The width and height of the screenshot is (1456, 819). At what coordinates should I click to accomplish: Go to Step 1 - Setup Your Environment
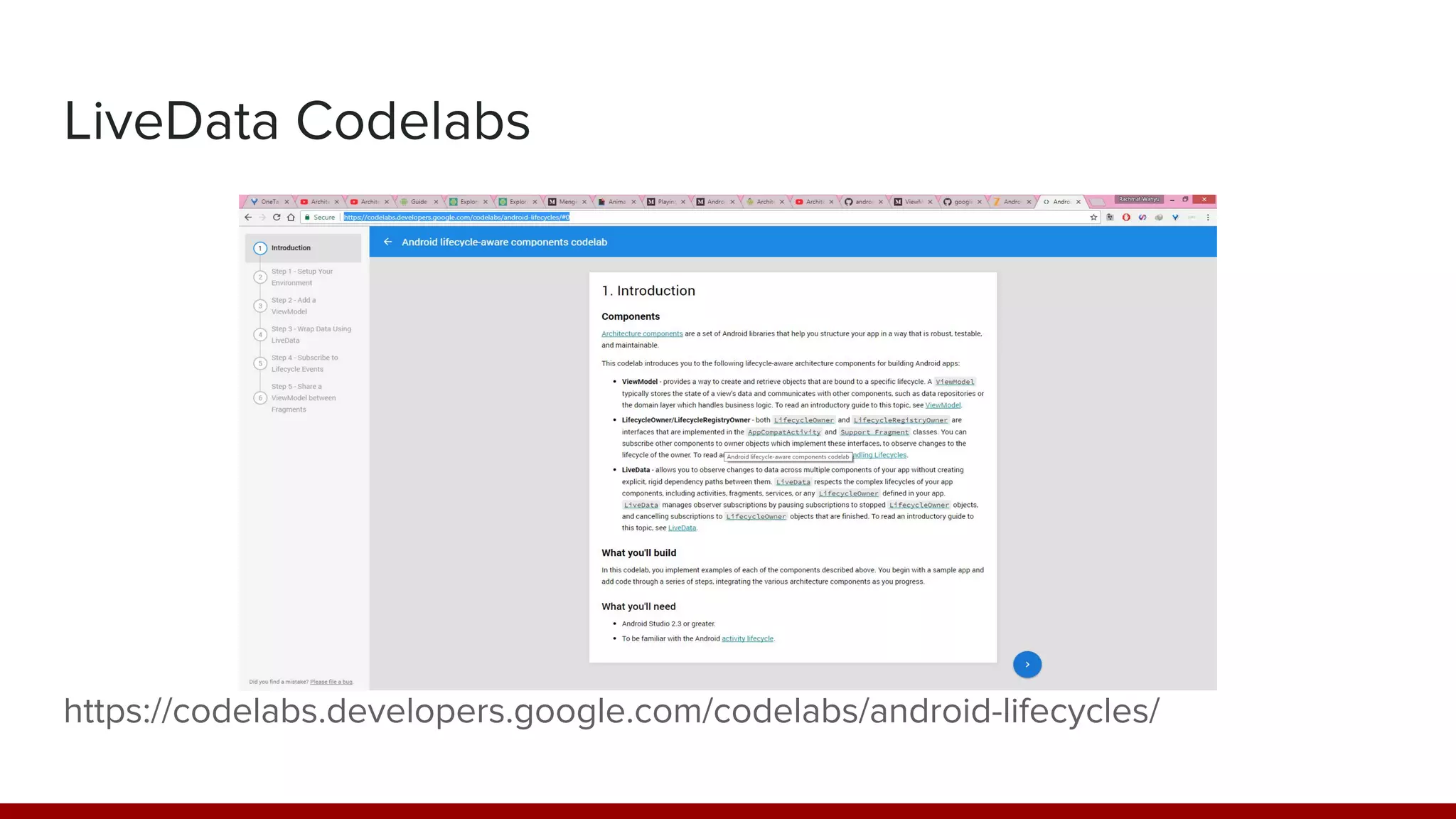point(301,277)
